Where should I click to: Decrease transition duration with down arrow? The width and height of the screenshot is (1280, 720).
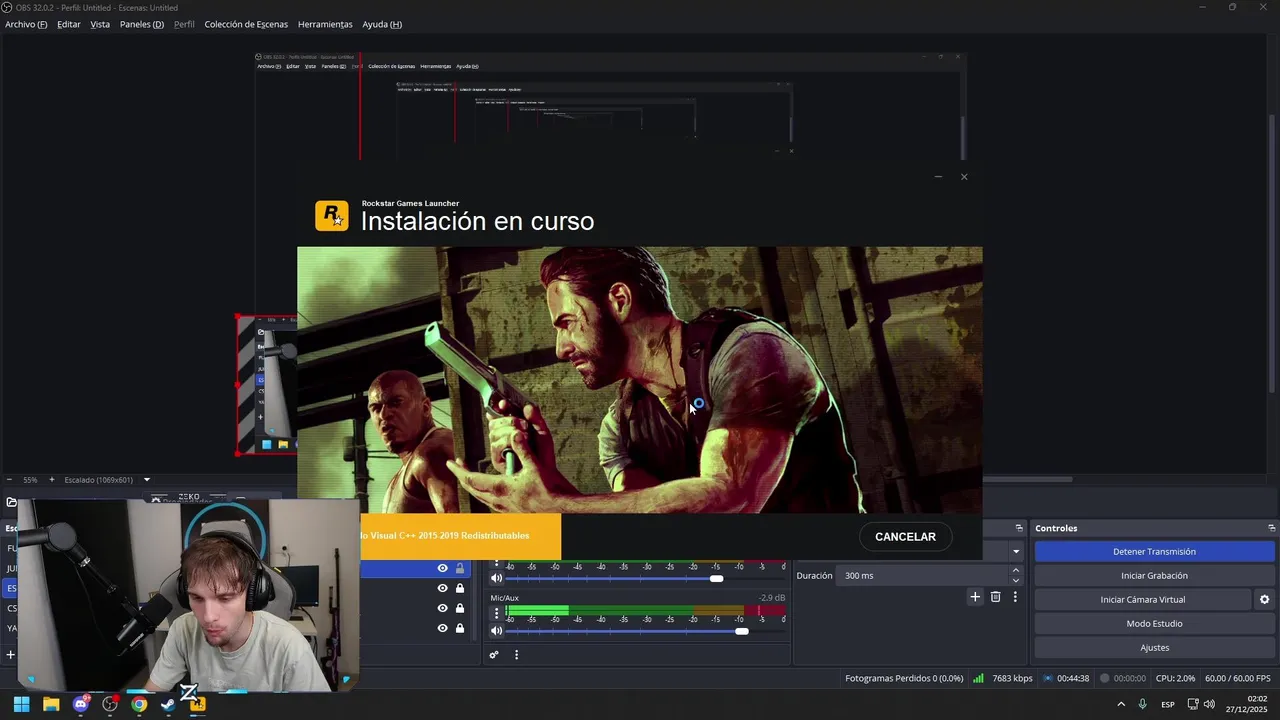click(1016, 580)
